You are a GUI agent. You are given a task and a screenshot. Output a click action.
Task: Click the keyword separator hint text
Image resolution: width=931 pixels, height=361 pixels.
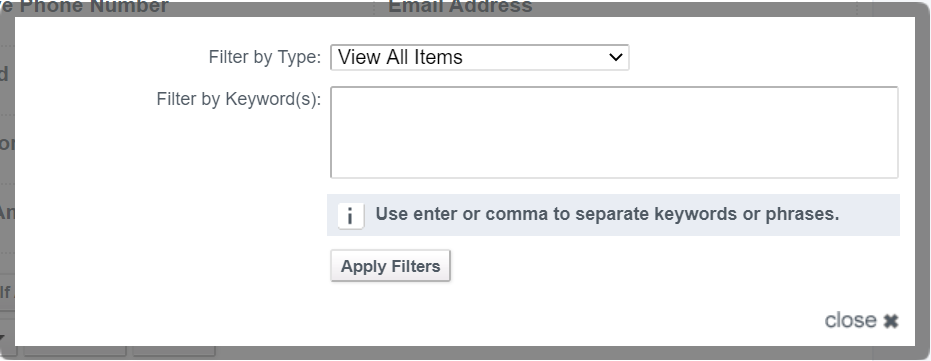tap(607, 214)
